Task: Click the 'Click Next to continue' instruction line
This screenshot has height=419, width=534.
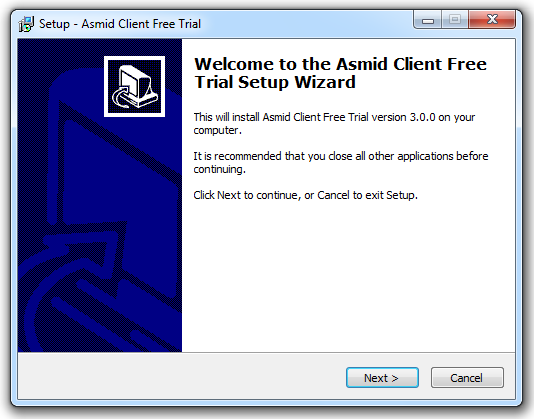Action: pyautogui.click(x=305, y=195)
